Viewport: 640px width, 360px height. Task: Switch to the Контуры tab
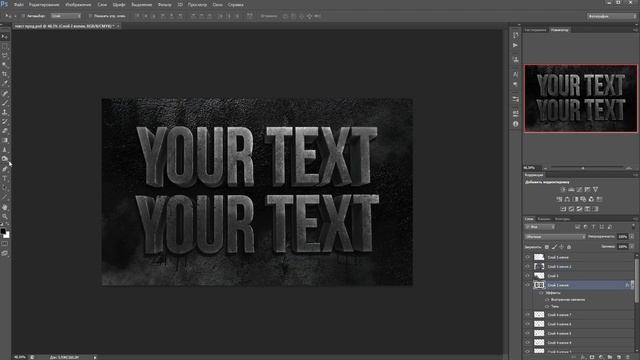pyautogui.click(x=562, y=219)
